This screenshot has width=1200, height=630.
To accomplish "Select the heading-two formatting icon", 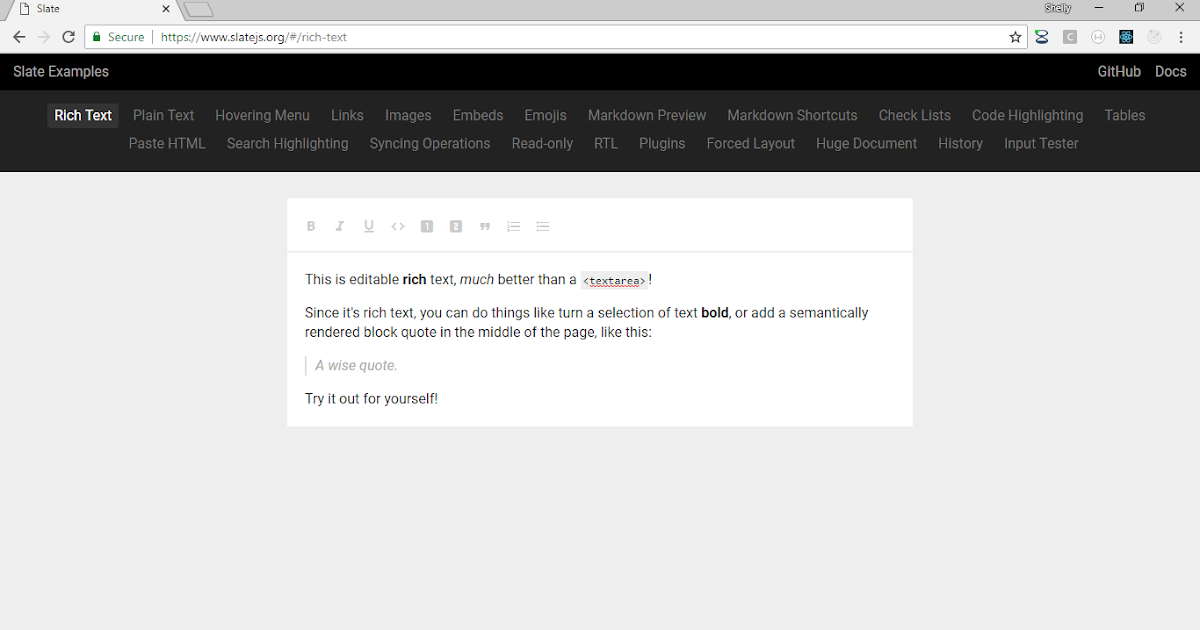I will (x=456, y=225).
